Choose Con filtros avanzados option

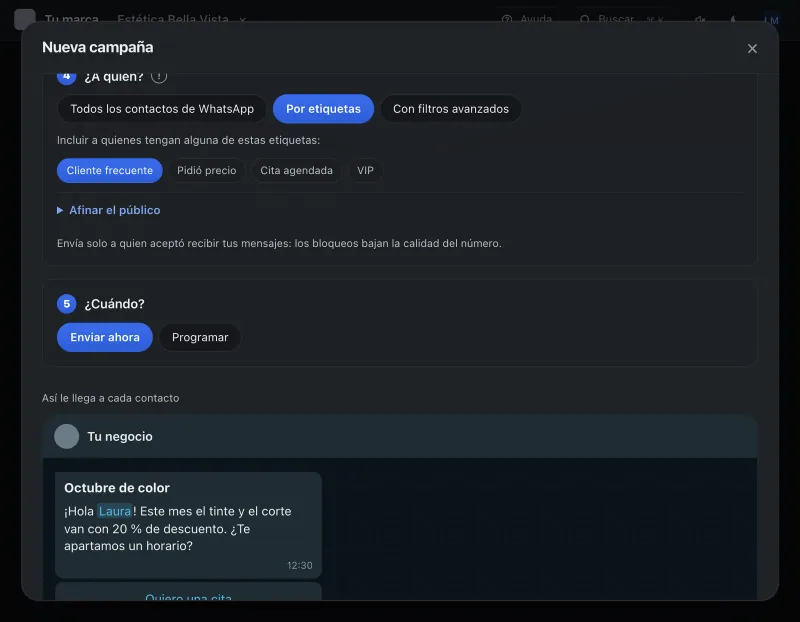coord(451,109)
